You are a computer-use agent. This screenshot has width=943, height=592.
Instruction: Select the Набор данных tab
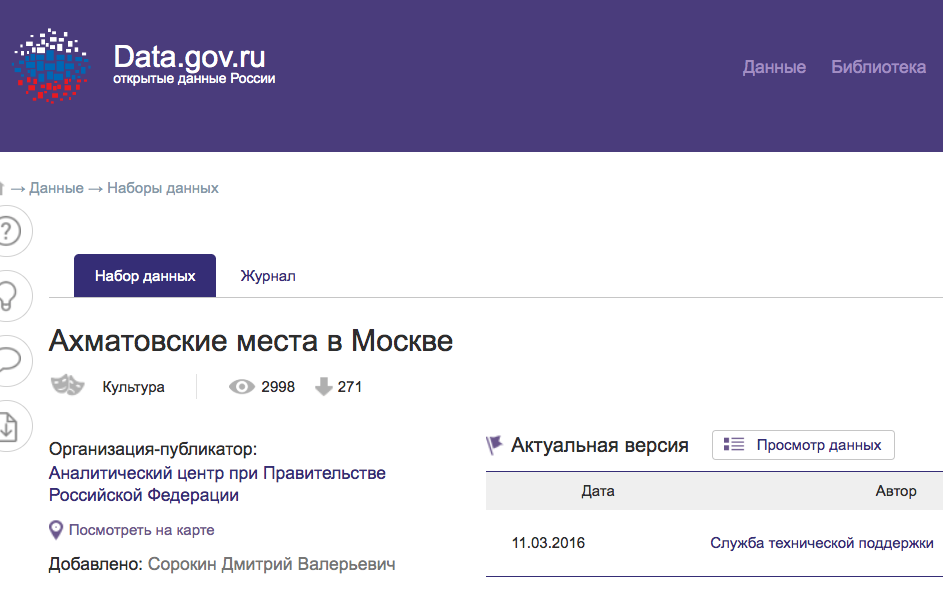(x=145, y=276)
